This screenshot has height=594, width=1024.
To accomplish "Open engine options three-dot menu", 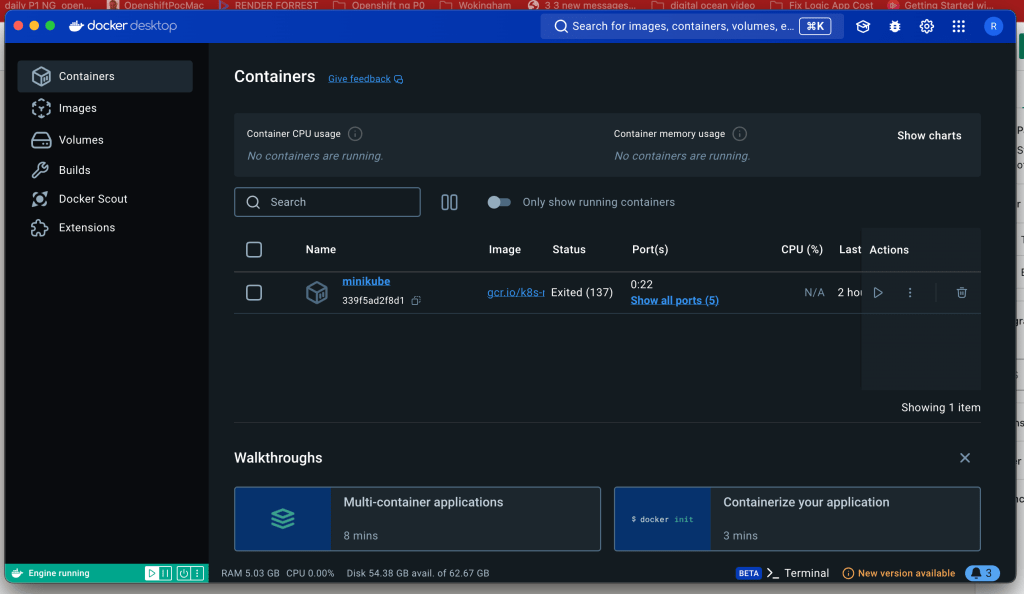I will (x=197, y=573).
